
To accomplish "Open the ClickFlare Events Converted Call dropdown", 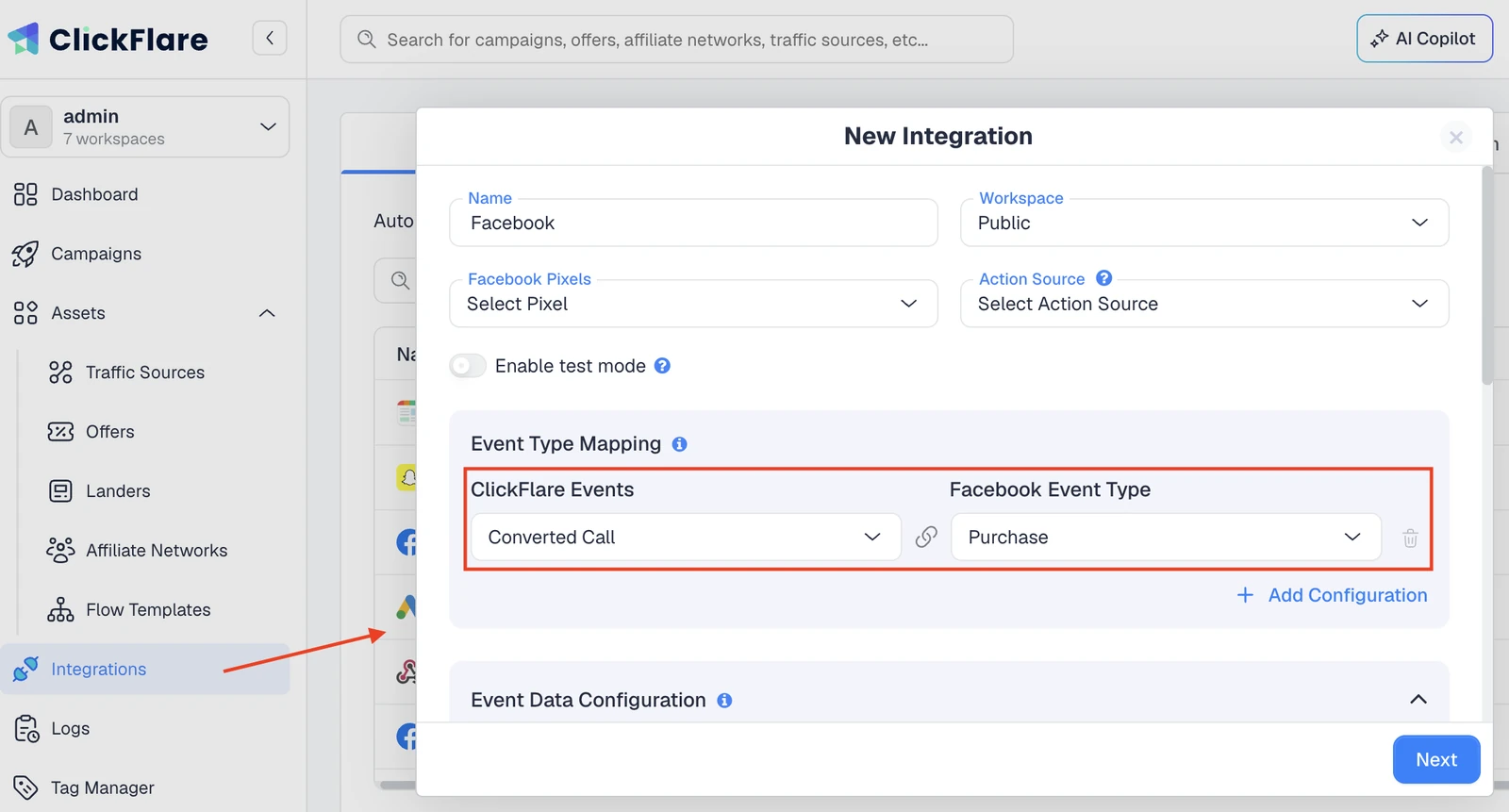I will point(686,537).
